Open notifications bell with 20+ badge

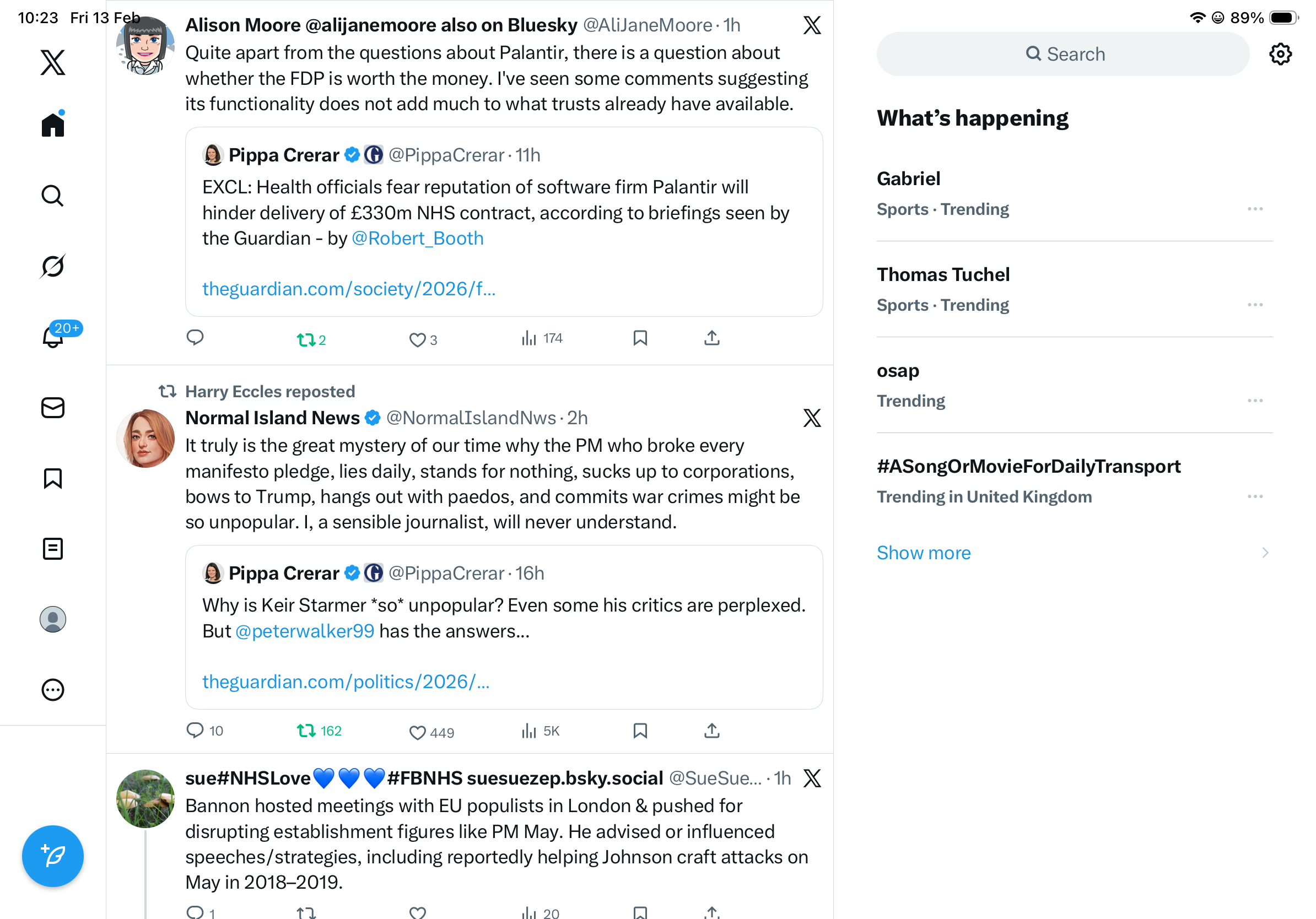[53, 337]
